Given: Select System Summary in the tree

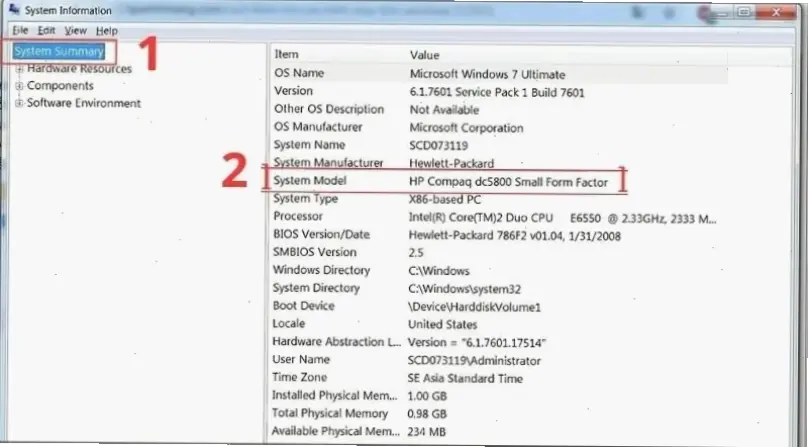Looking at the screenshot, I should coord(59,51).
